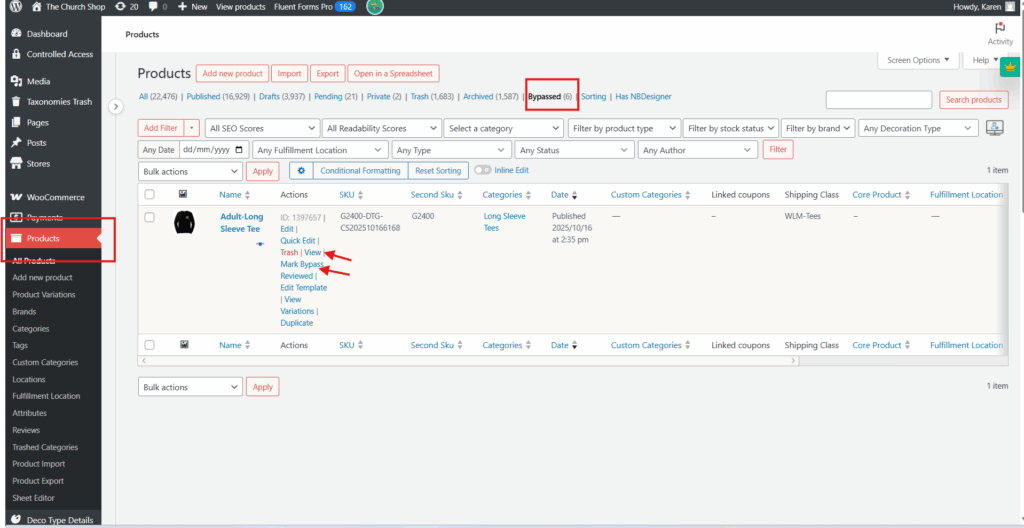This screenshot has width=1024, height=528.
Task: Tick the select-all checkbox in table header
Action: pyautogui.click(x=150, y=195)
